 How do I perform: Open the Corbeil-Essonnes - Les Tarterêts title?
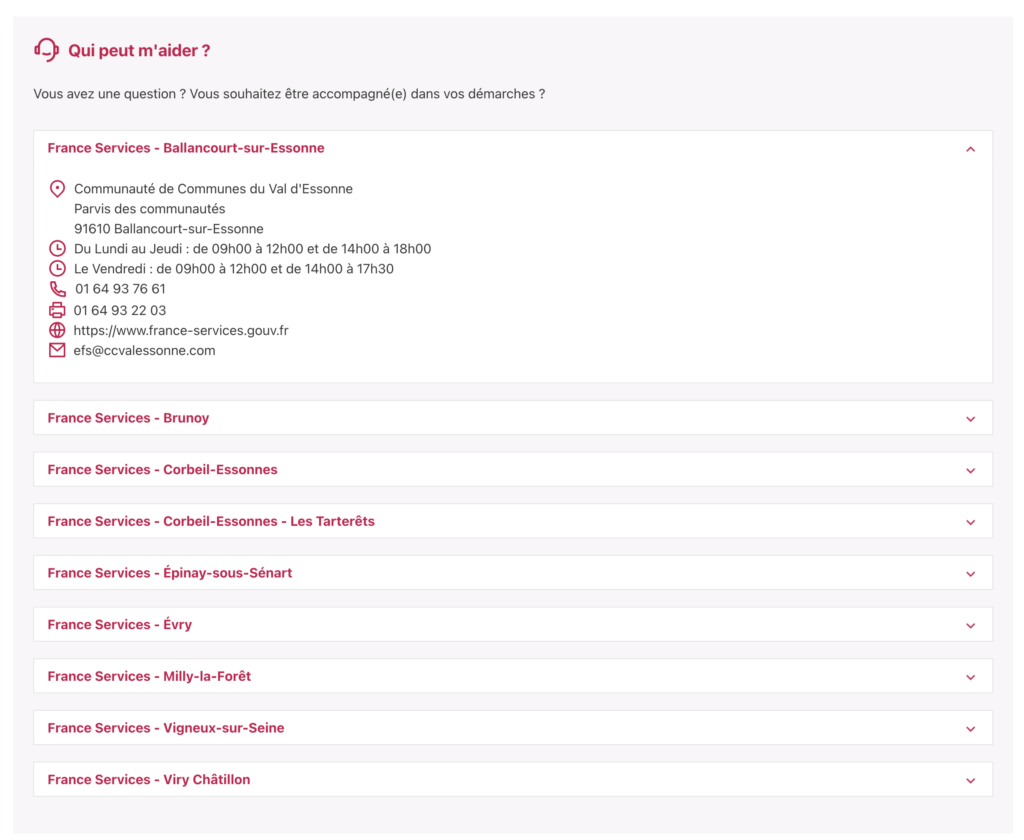tap(211, 521)
